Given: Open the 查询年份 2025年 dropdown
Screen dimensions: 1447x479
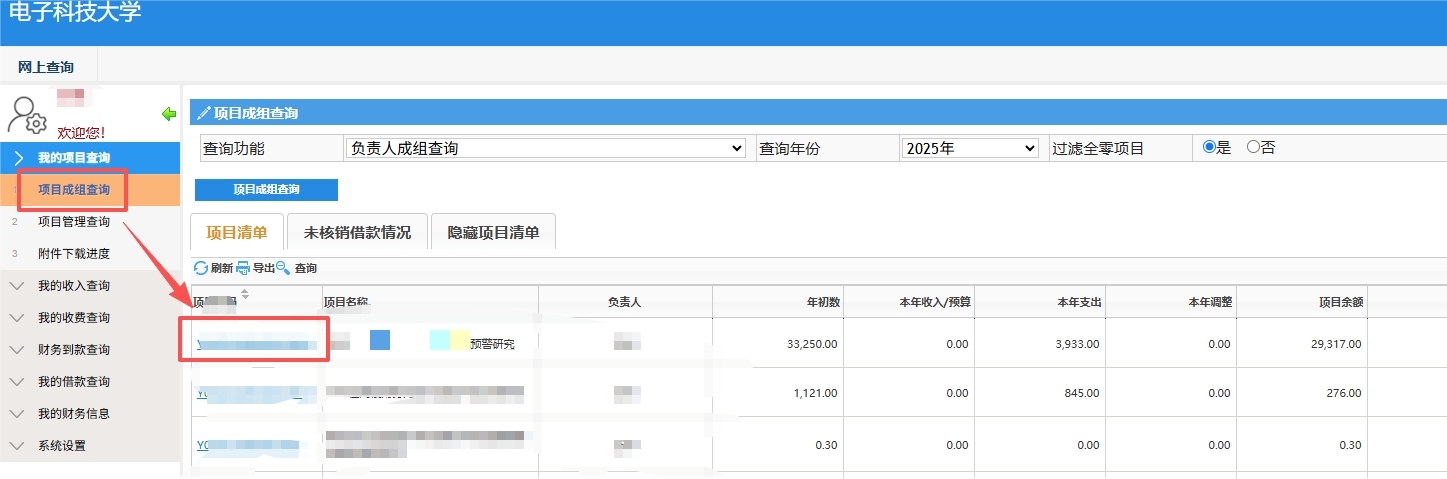Looking at the screenshot, I should (970, 148).
